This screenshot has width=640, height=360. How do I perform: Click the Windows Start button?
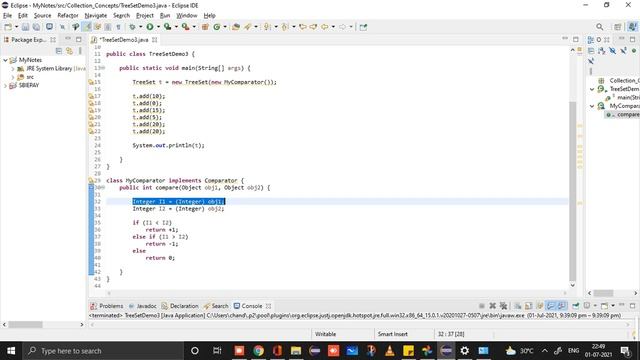pos(11,351)
